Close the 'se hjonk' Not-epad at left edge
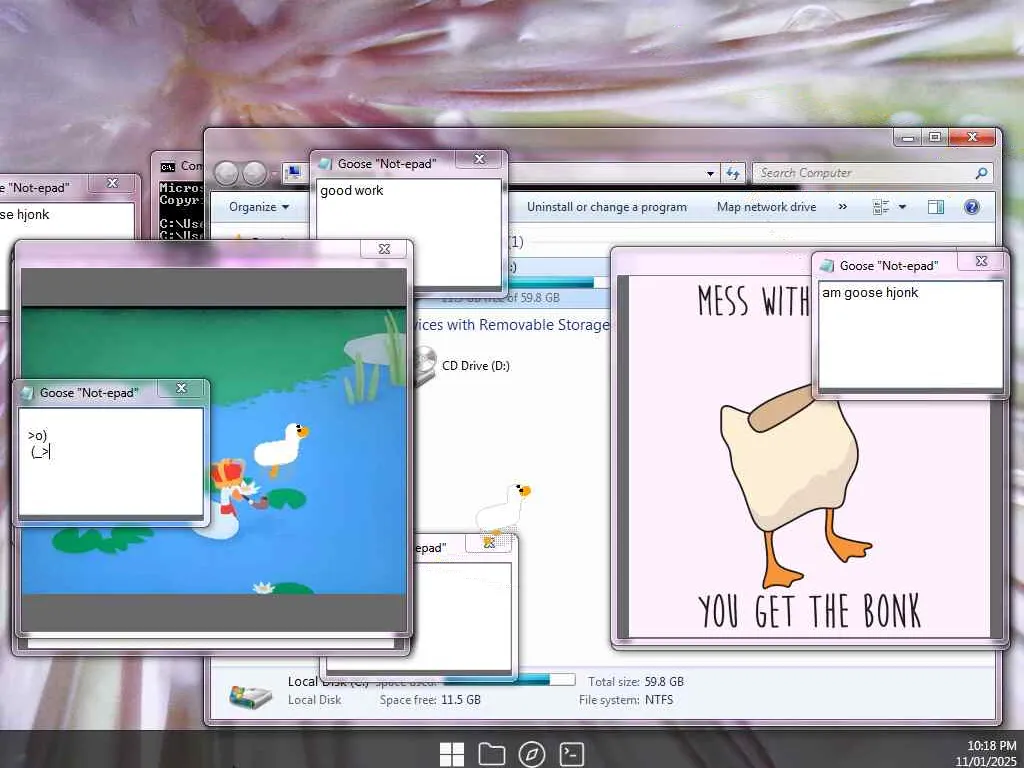1024x768 pixels. tap(112, 184)
